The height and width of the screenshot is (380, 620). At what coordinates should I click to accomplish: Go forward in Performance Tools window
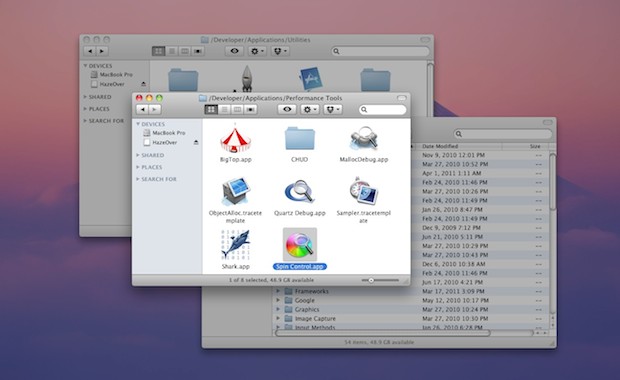(x=155, y=110)
